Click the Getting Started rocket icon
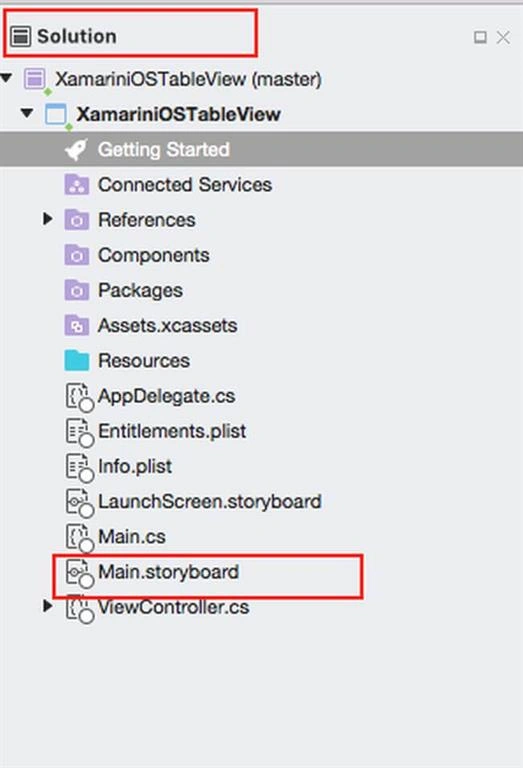 (76, 149)
